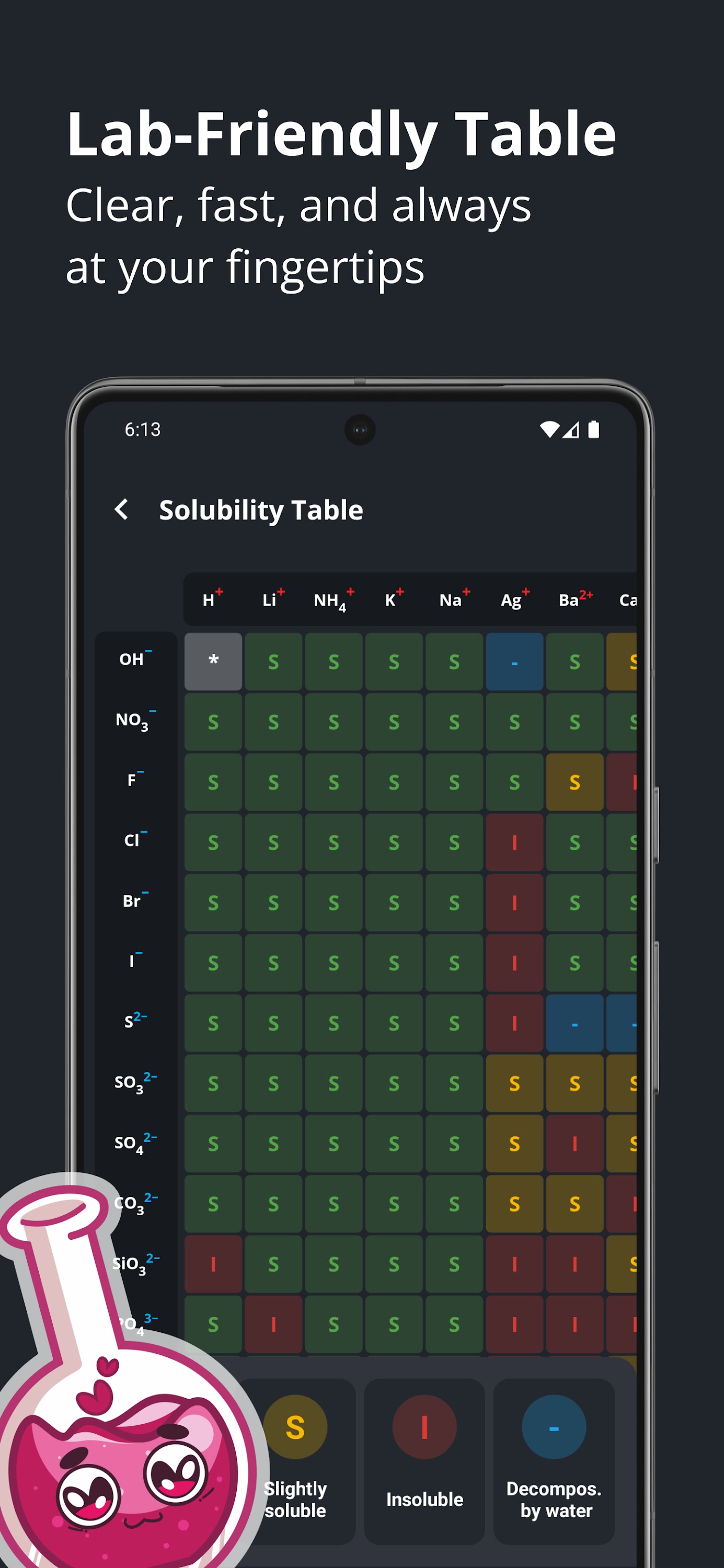Tap the insoluble Ag+ and Cl− cell
Viewport: 724px width, 1568px height.
pyautogui.click(x=514, y=843)
